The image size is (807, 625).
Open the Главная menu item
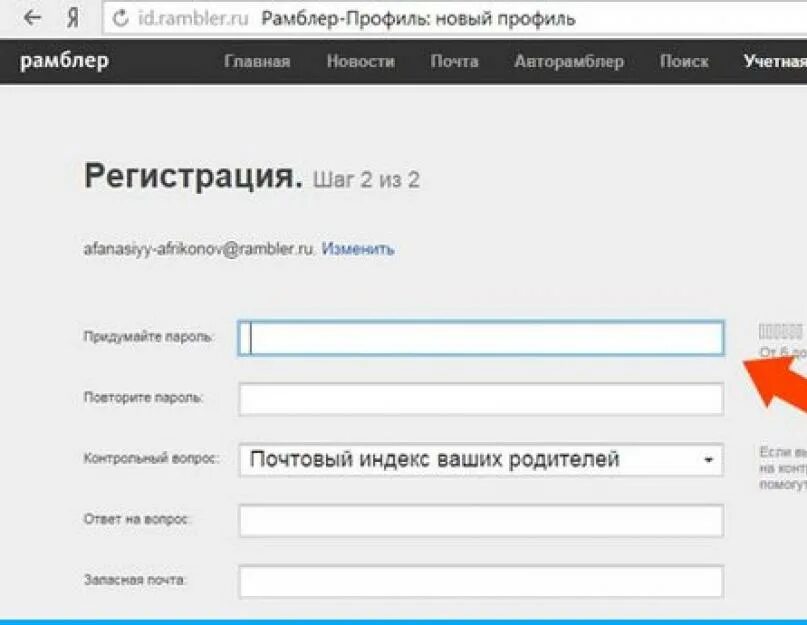257,62
